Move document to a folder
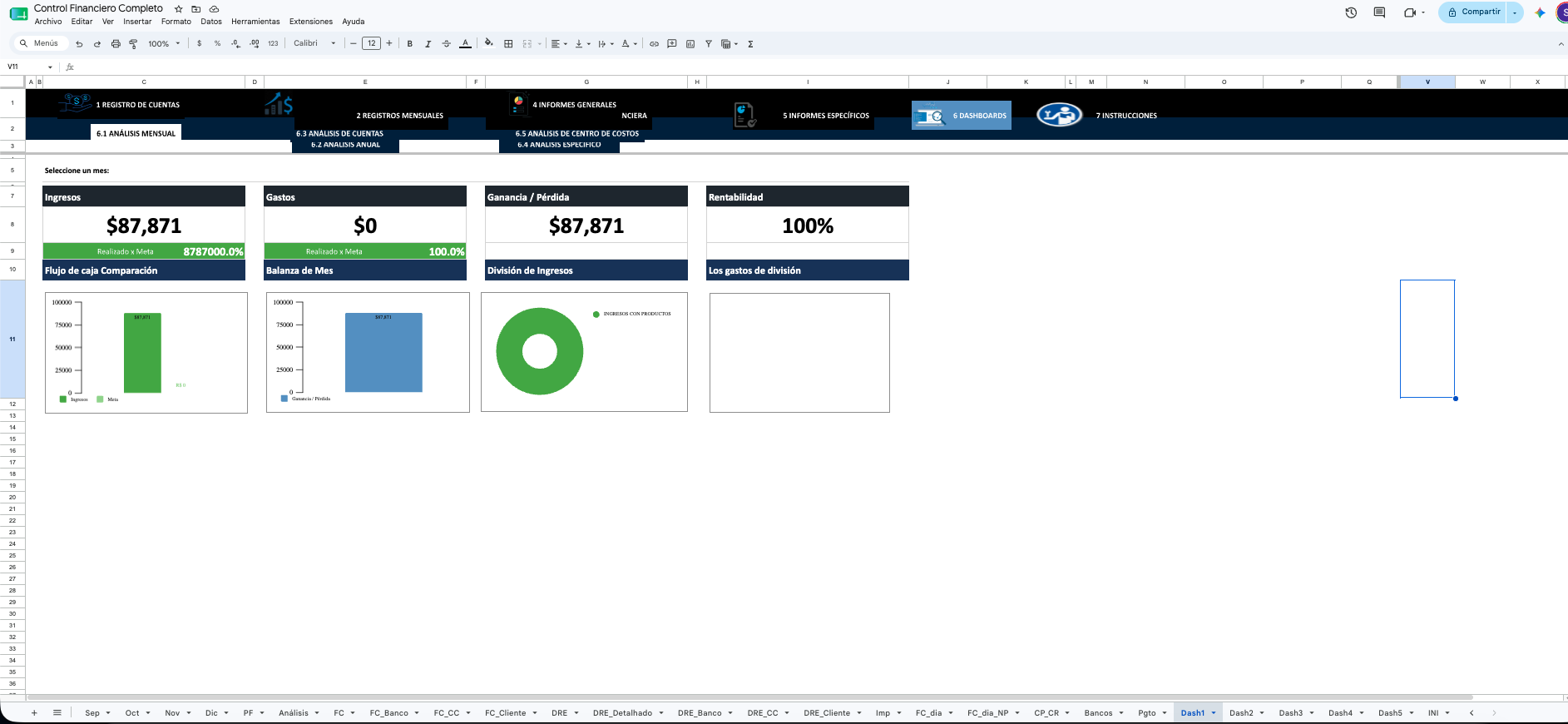Image resolution: width=1568 pixels, height=724 pixels. pyautogui.click(x=196, y=9)
